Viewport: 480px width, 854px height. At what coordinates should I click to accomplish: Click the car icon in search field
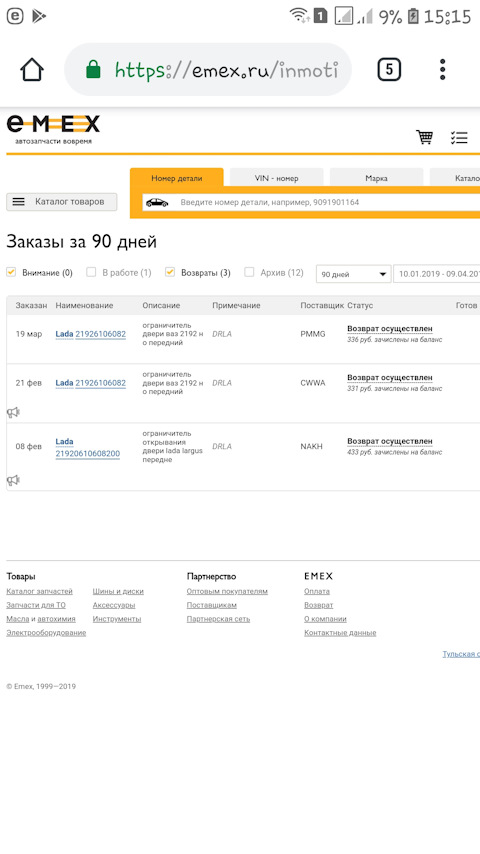157,203
